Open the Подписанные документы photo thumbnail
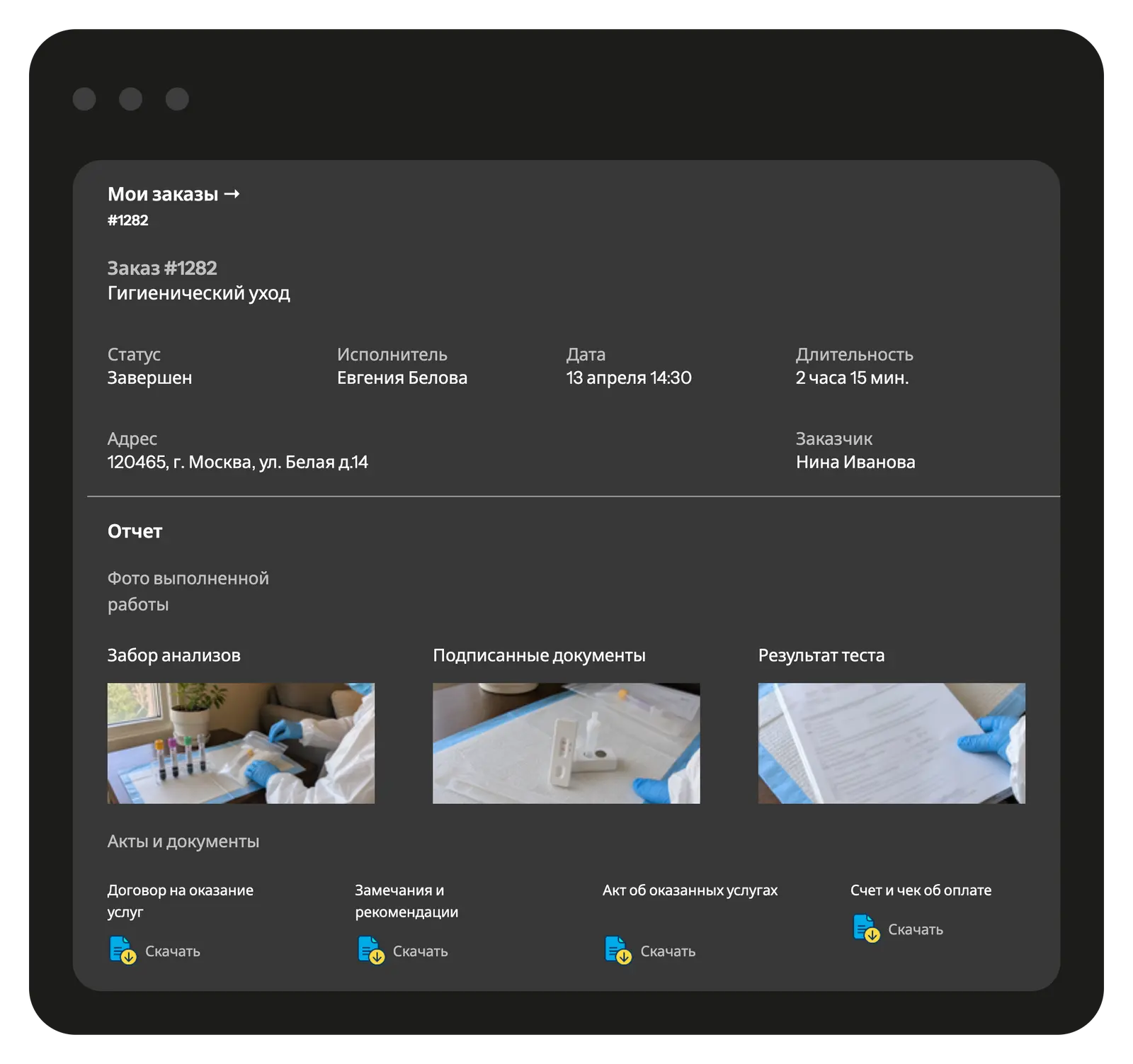The height and width of the screenshot is (1064, 1133). (x=566, y=743)
